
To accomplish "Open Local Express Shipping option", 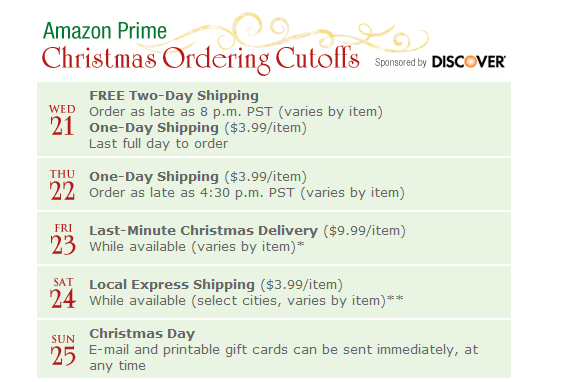I will [172, 285].
